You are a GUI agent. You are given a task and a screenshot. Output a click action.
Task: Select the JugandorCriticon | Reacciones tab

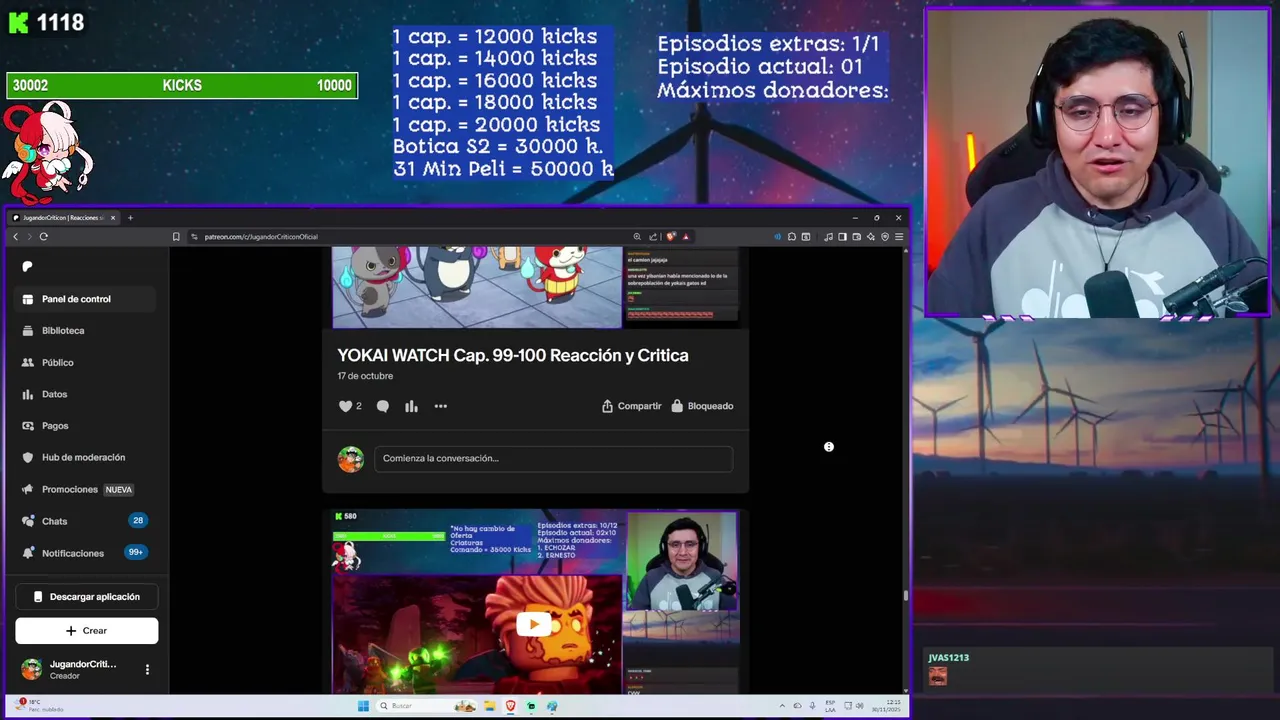point(62,218)
